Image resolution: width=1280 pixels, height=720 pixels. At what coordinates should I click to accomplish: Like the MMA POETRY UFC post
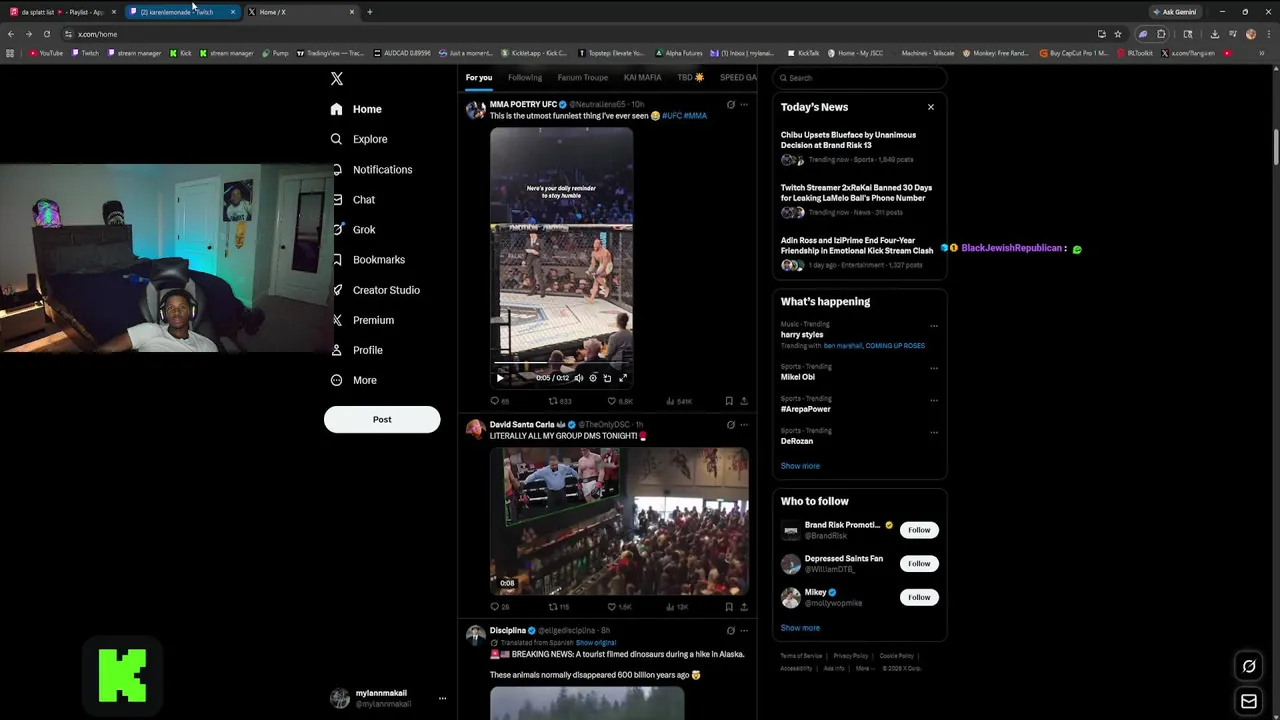620,401
